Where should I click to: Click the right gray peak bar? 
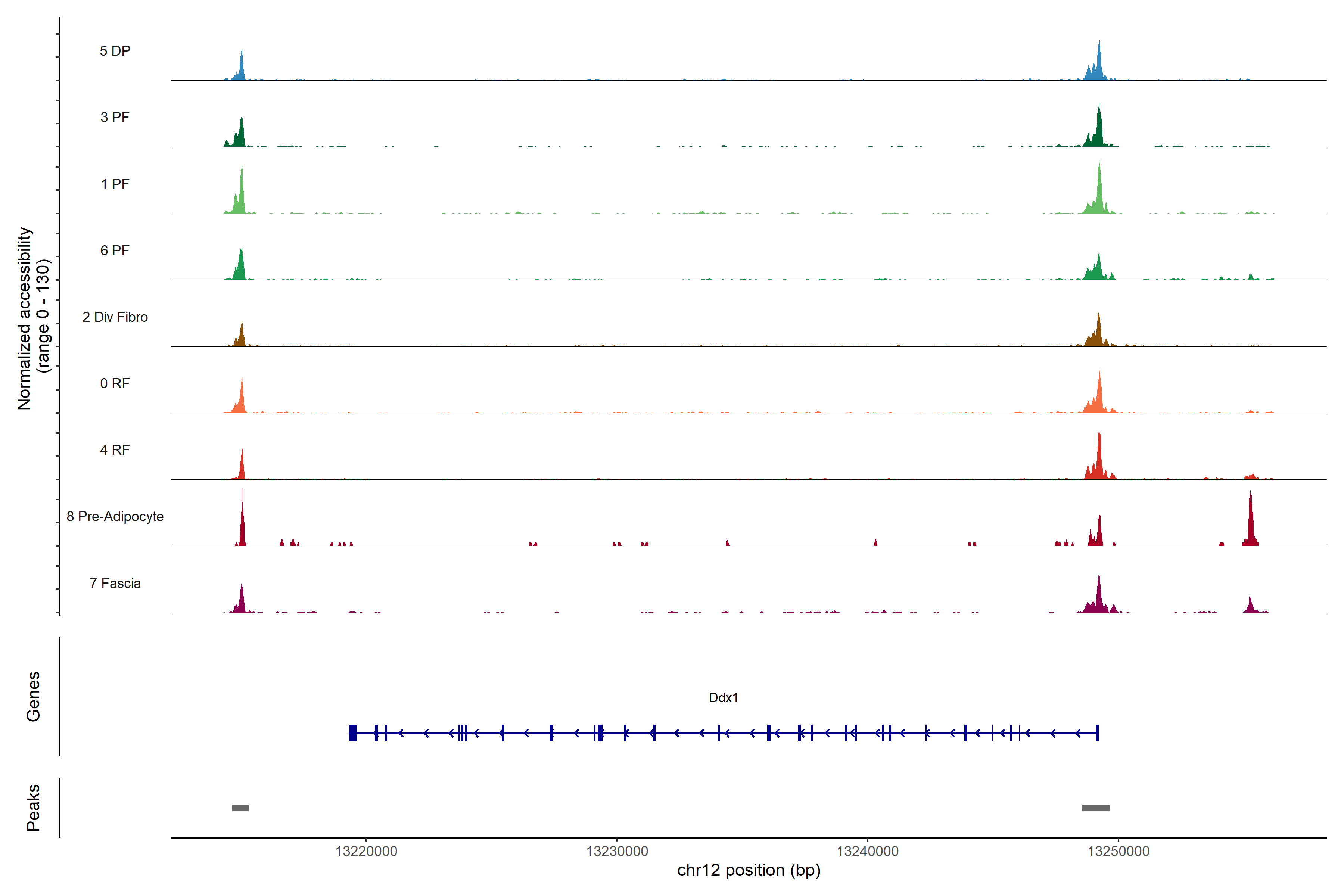point(1095,808)
